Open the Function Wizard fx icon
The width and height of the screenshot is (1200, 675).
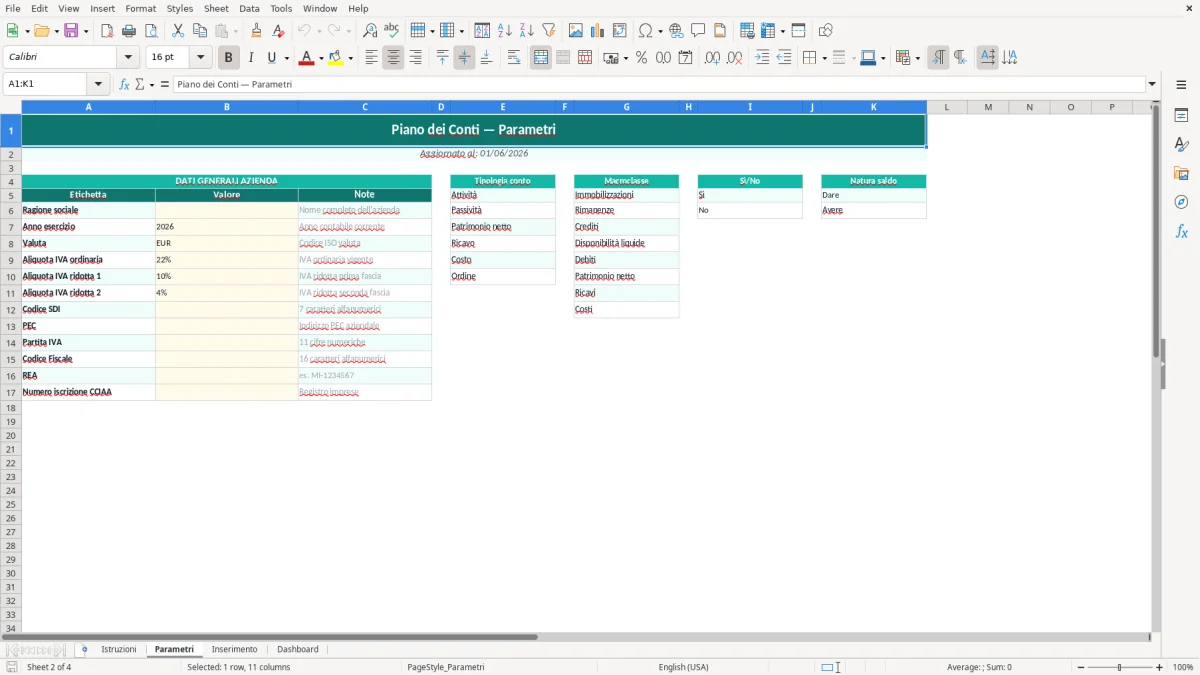tap(124, 84)
